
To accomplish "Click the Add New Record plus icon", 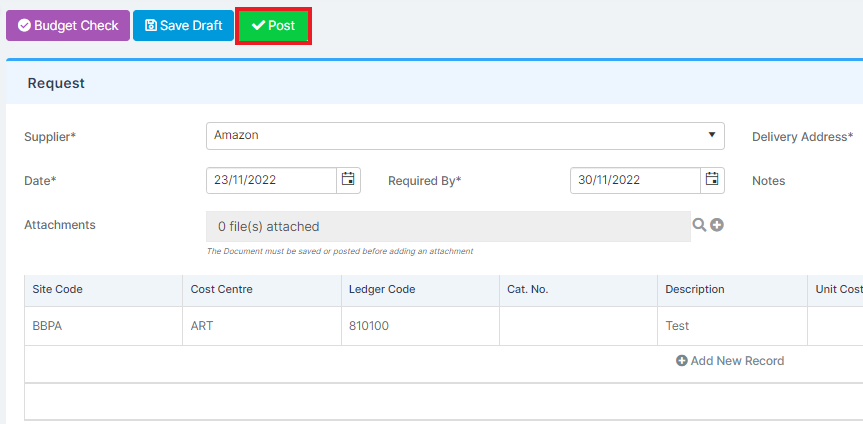I will [681, 361].
